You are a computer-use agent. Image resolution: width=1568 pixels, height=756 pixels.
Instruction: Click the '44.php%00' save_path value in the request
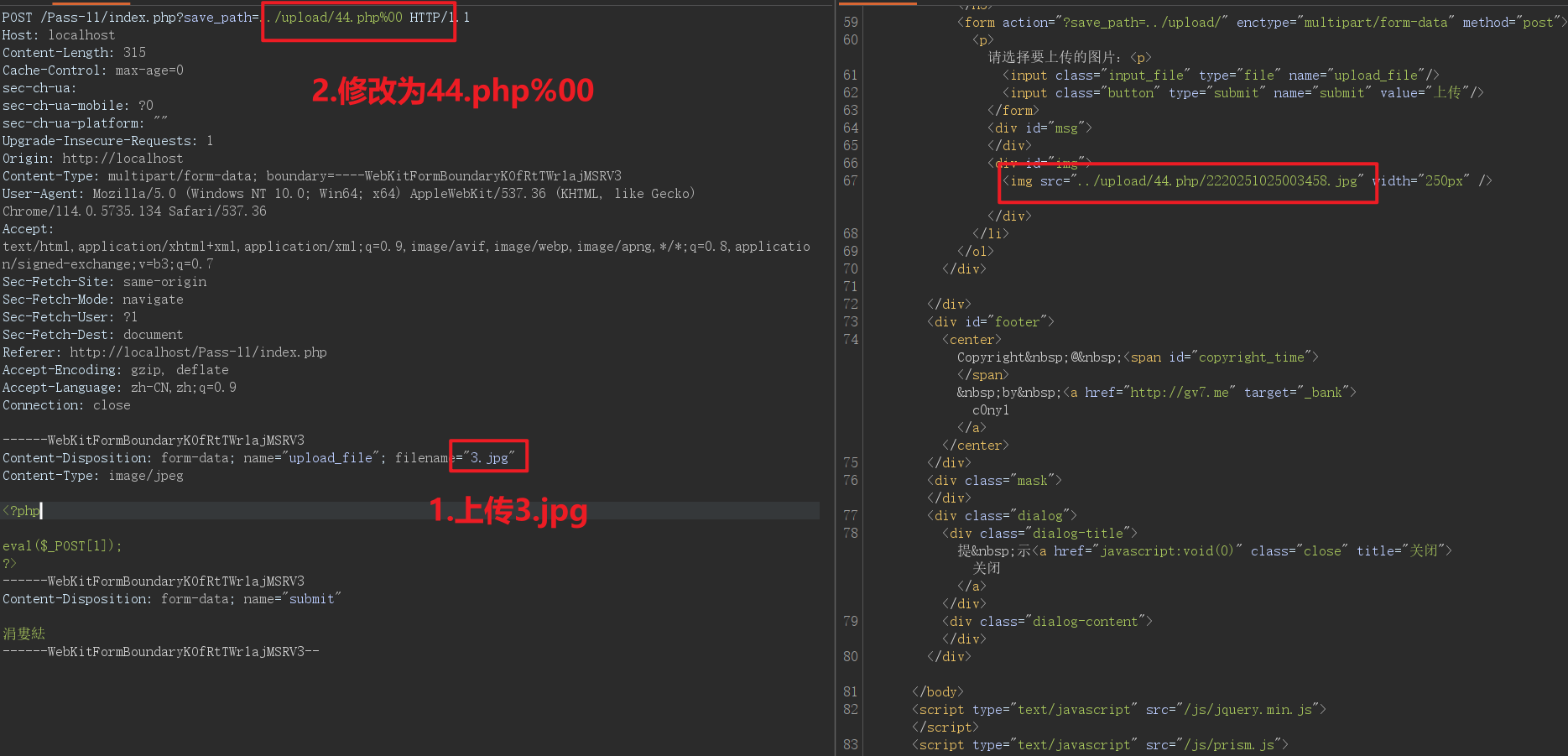(369, 17)
